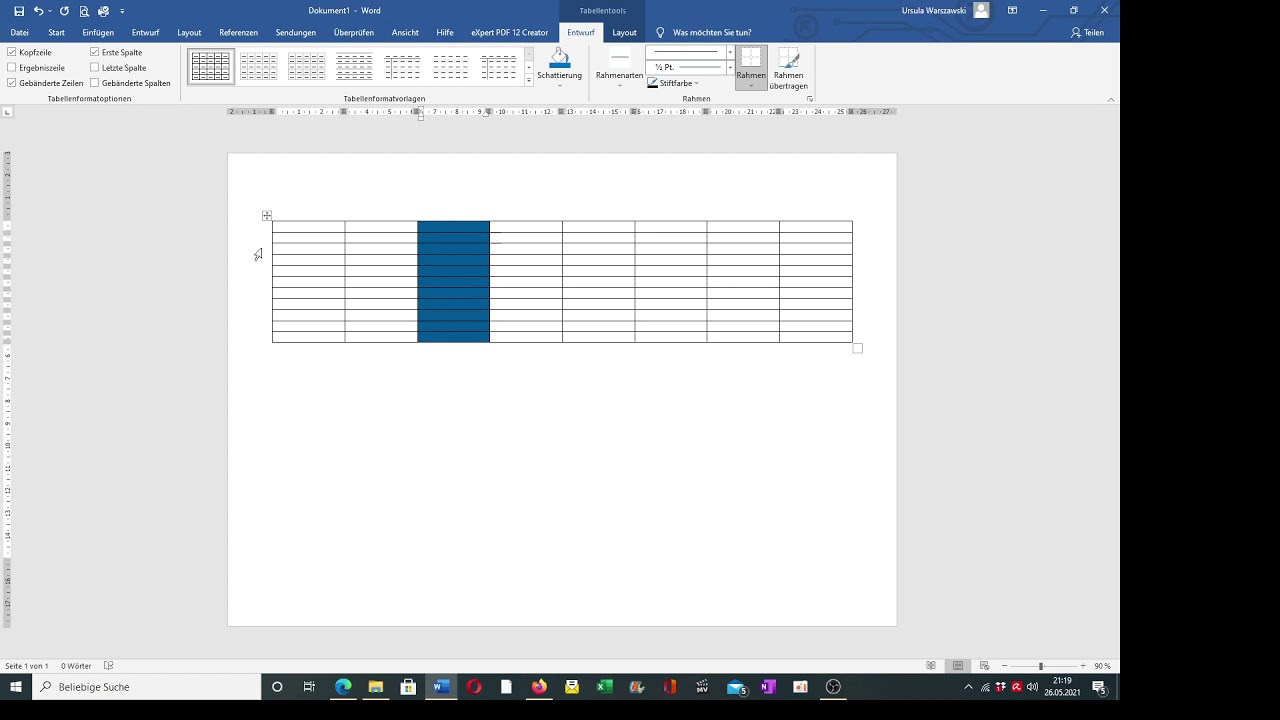1280x720 pixels.
Task: Open the ½ Pt. line weight dropdown
Action: (730, 67)
